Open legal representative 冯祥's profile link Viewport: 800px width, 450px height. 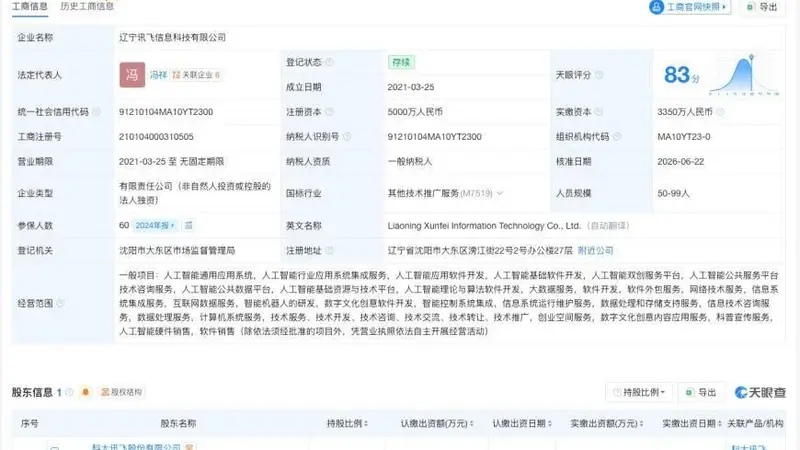158,75
